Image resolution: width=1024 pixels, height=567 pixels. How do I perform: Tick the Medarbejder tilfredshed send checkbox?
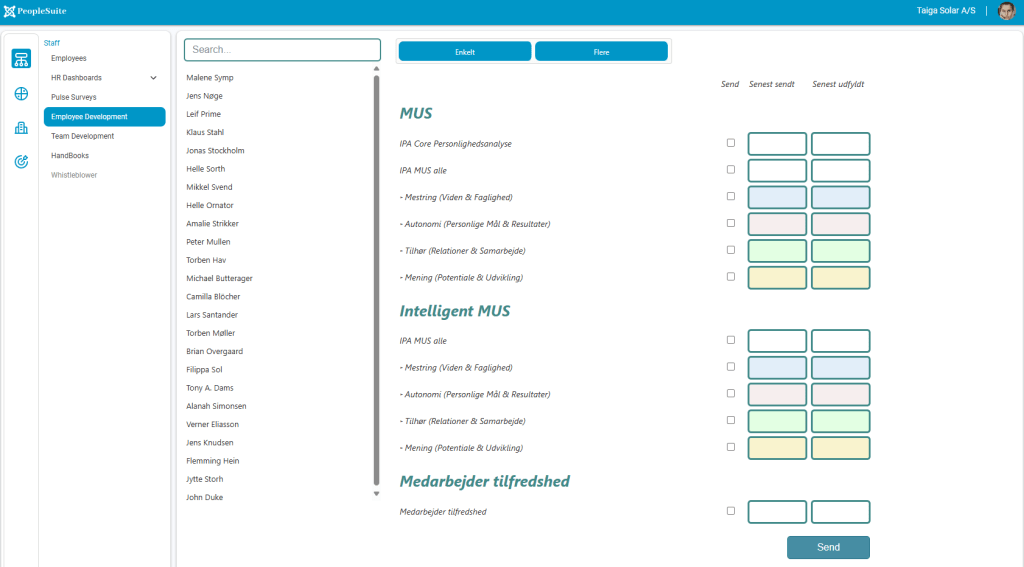[731, 511]
